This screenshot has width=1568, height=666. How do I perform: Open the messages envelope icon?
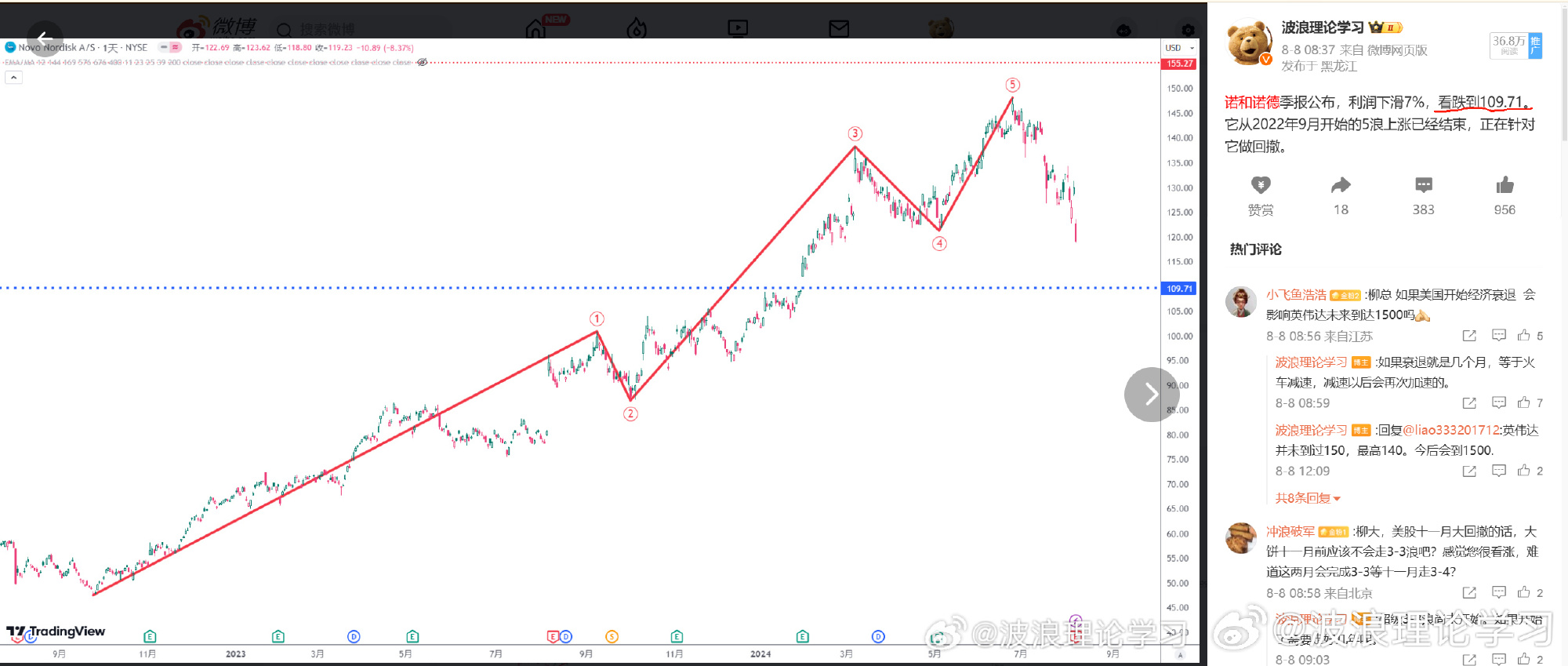(x=839, y=29)
